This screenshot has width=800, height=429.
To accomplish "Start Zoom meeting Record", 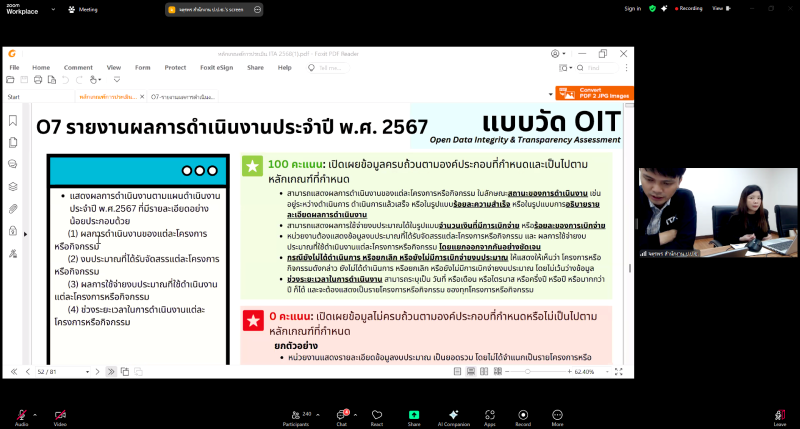I will pos(522,414).
